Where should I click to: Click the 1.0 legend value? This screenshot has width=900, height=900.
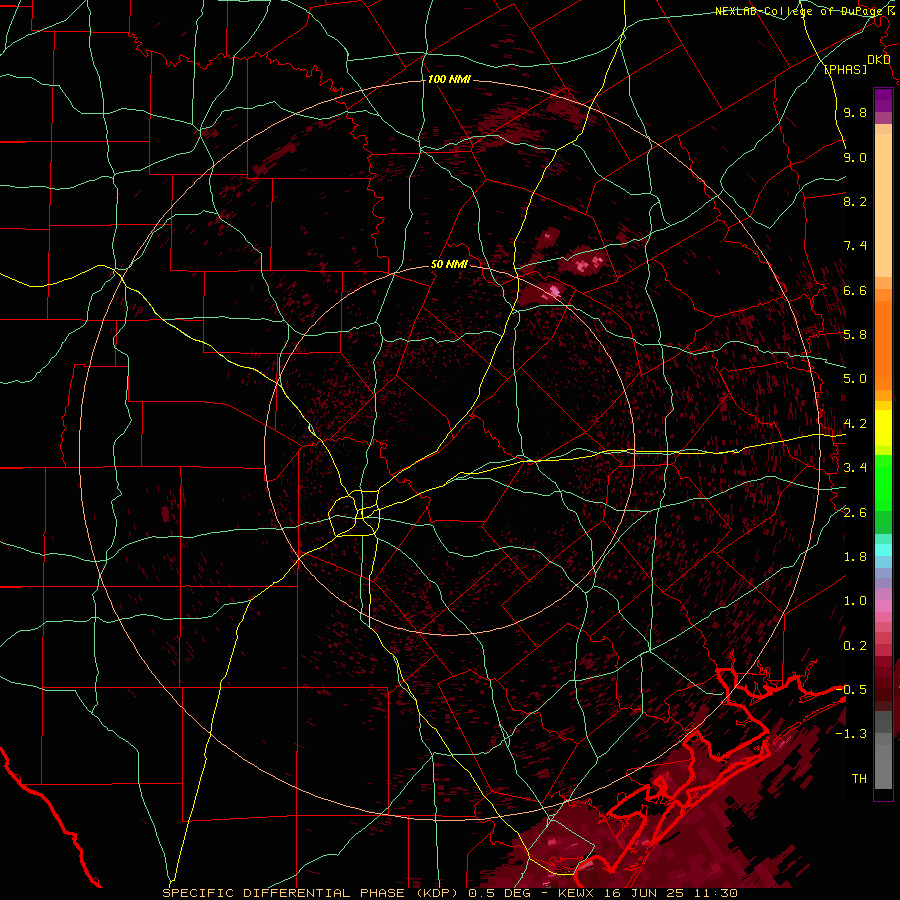[855, 601]
